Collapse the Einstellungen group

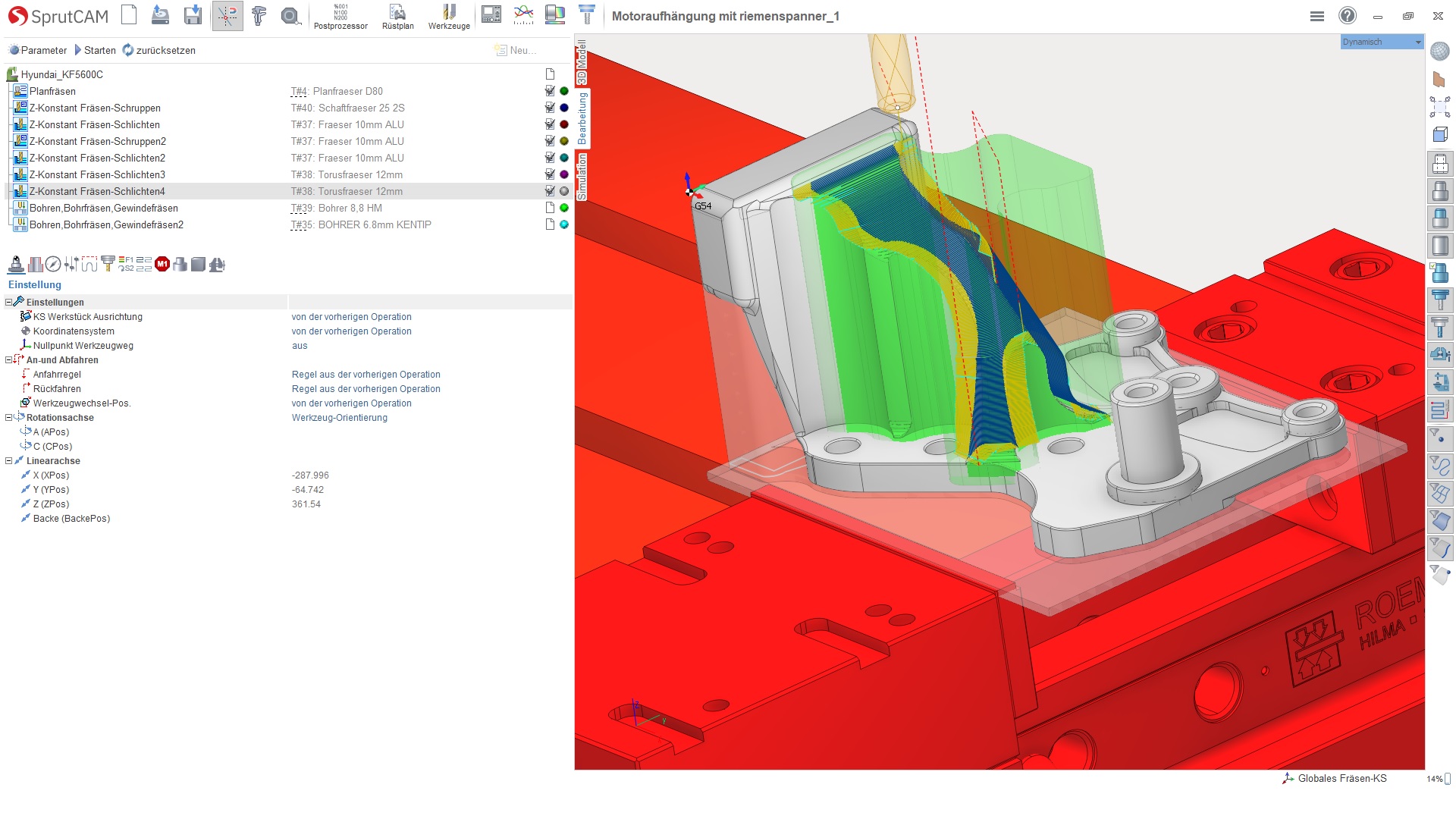click(8, 302)
